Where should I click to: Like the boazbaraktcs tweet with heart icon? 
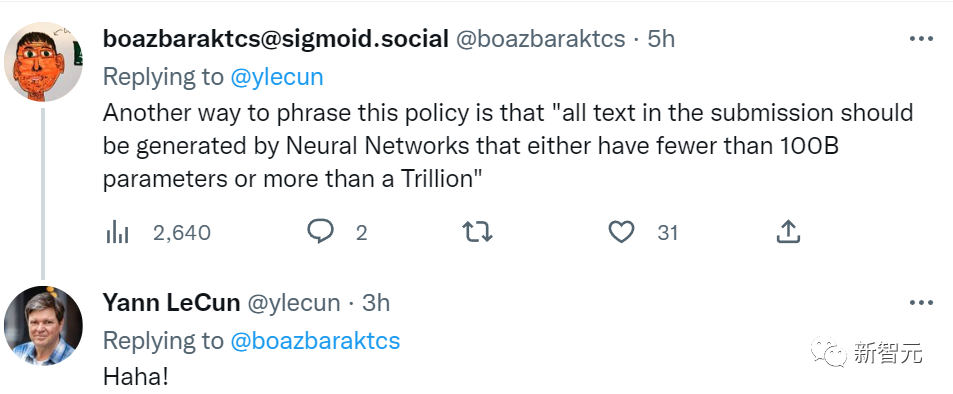pyautogui.click(x=621, y=232)
